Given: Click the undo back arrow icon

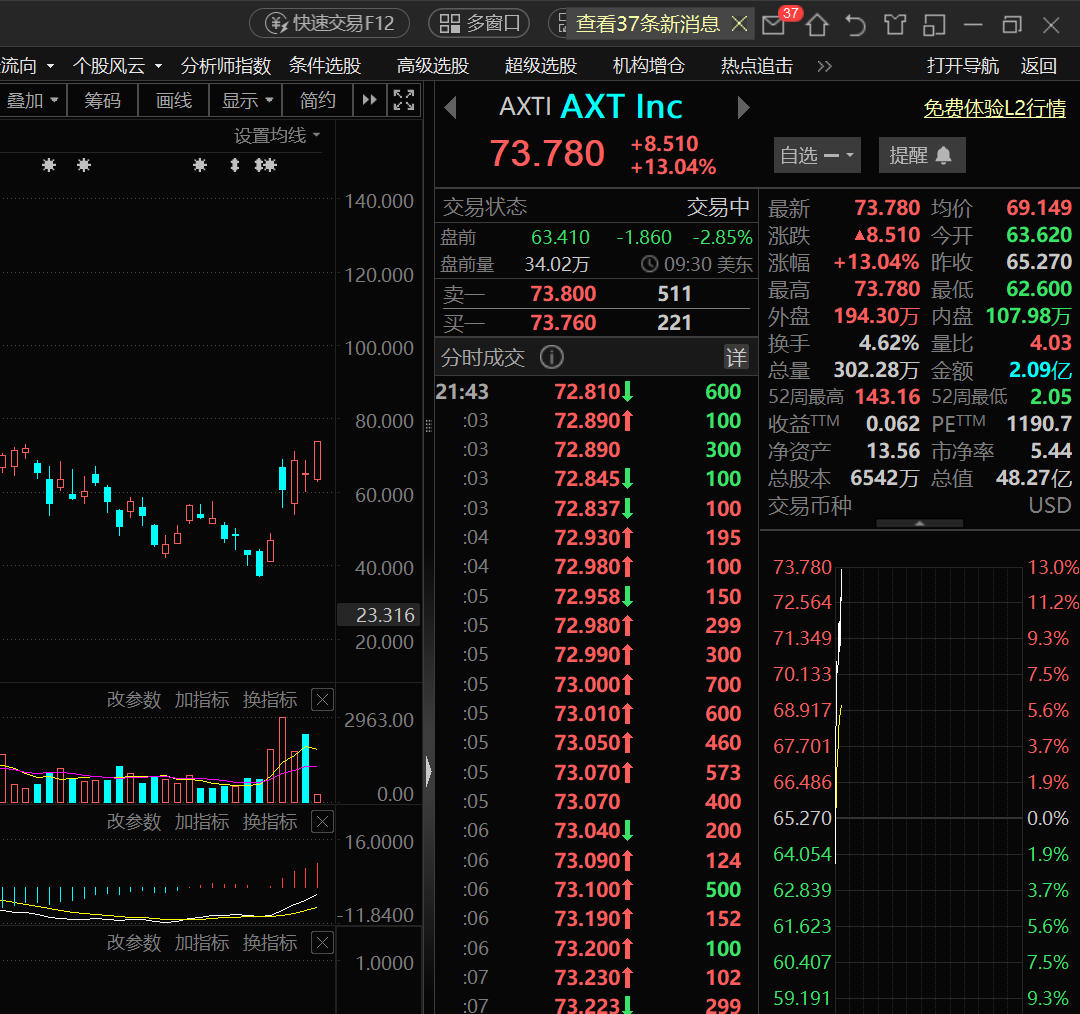Looking at the screenshot, I should (x=855, y=25).
